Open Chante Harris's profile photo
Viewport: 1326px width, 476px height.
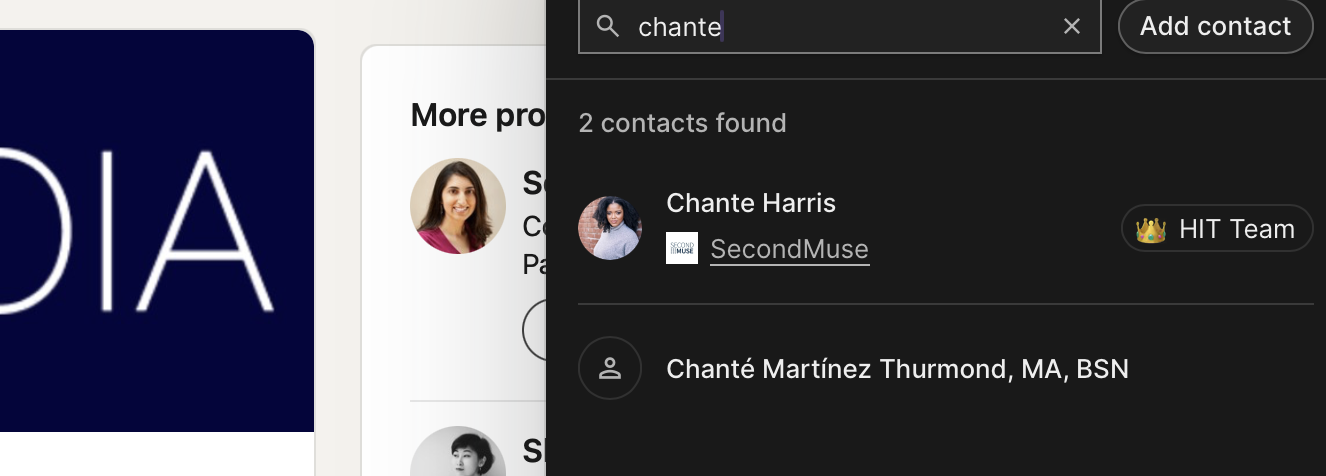[x=610, y=228]
